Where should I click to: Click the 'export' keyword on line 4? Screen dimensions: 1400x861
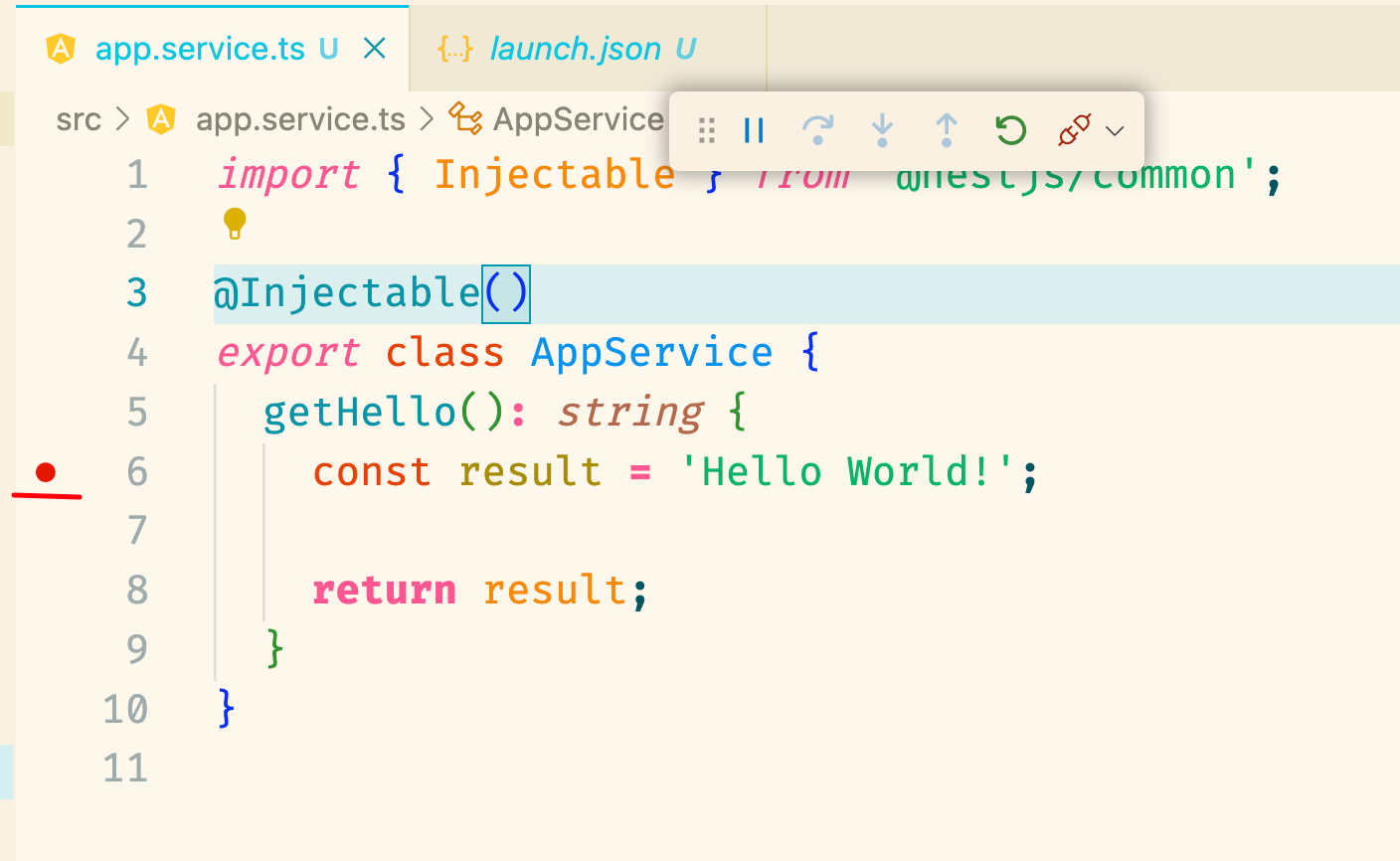coord(288,353)
